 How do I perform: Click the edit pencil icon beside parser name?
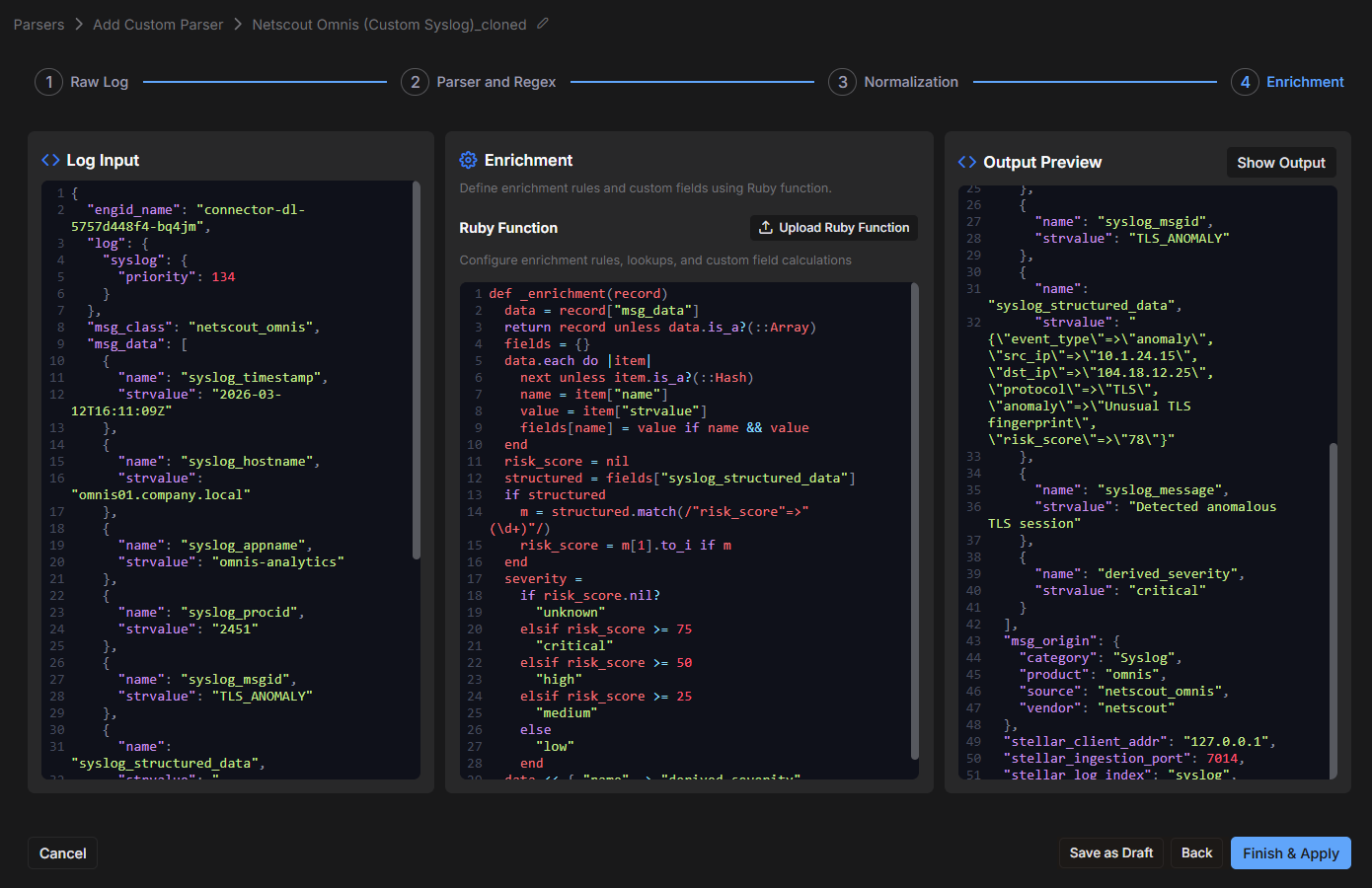point(543,24)
